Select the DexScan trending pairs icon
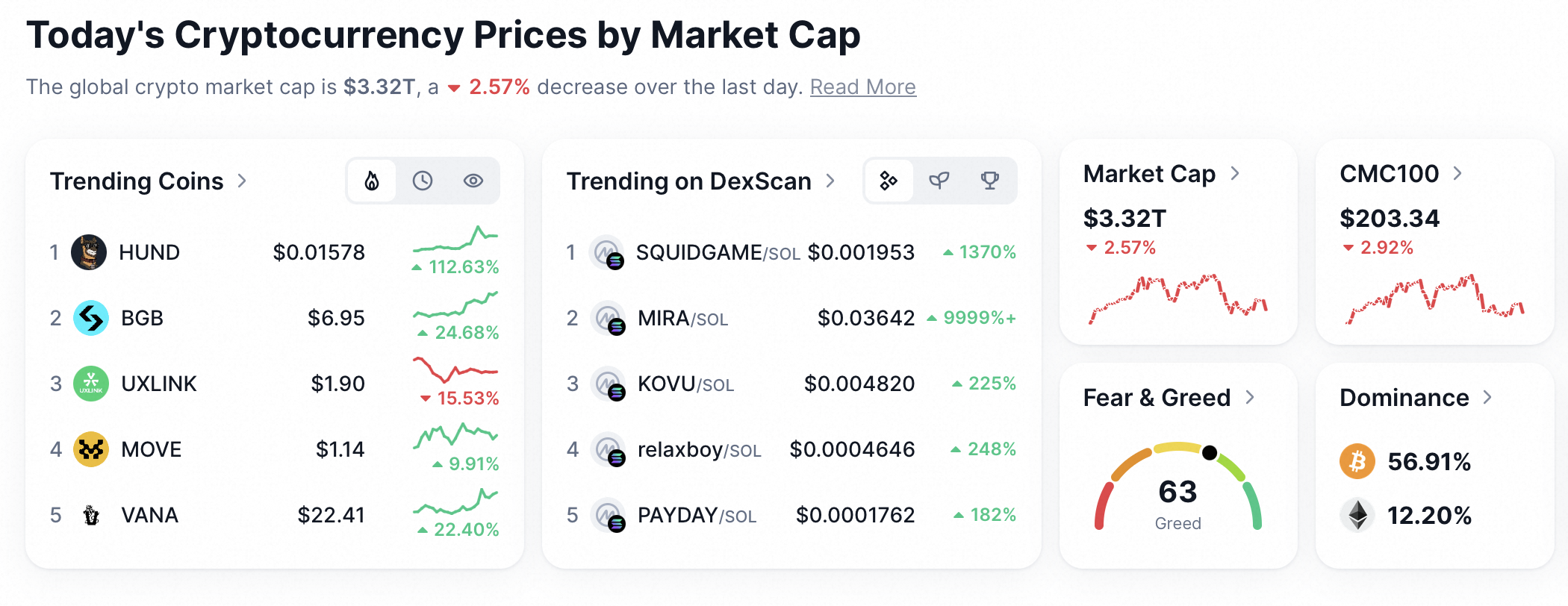The height and width of the screenshot is (606, 1568). click(889, 181)
